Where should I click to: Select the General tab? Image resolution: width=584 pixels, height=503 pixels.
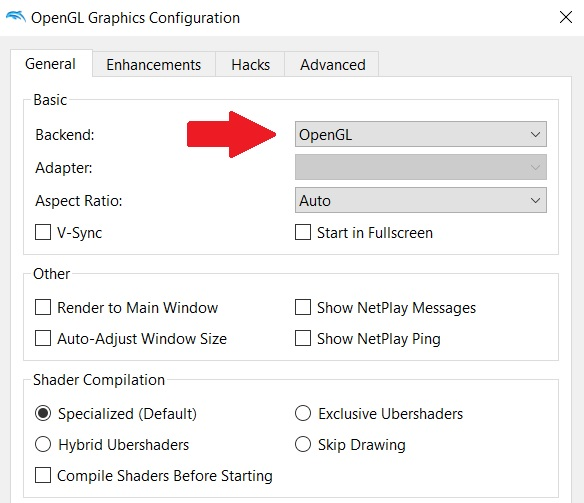(x=51, y=64)
